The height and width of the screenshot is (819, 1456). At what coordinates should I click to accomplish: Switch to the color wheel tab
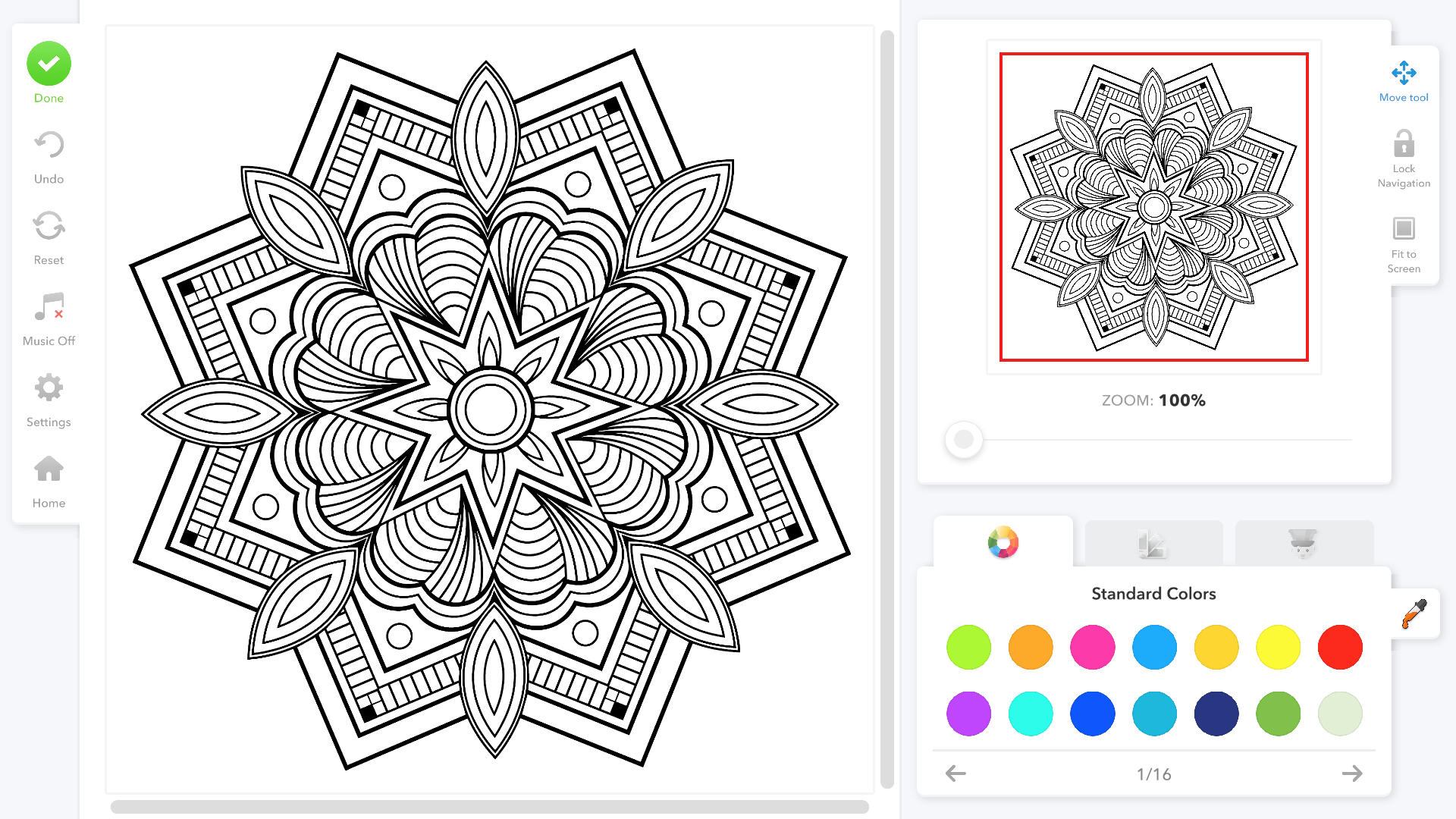(1003, 543)
